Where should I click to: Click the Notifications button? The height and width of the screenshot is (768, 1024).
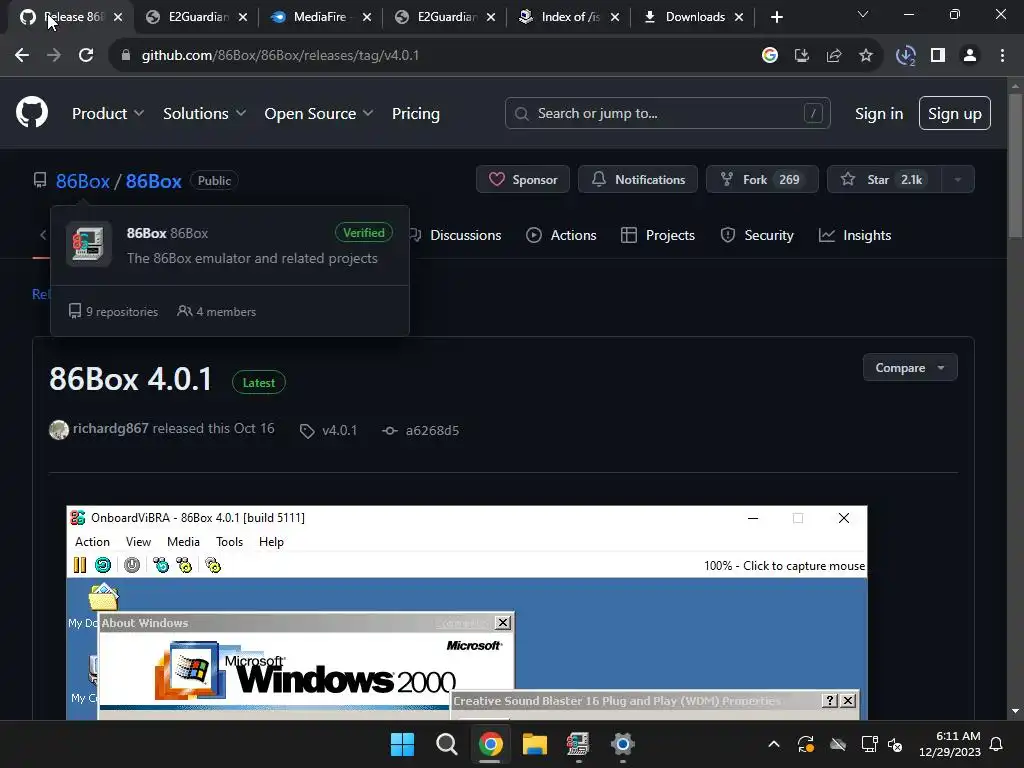click(638, 180)
